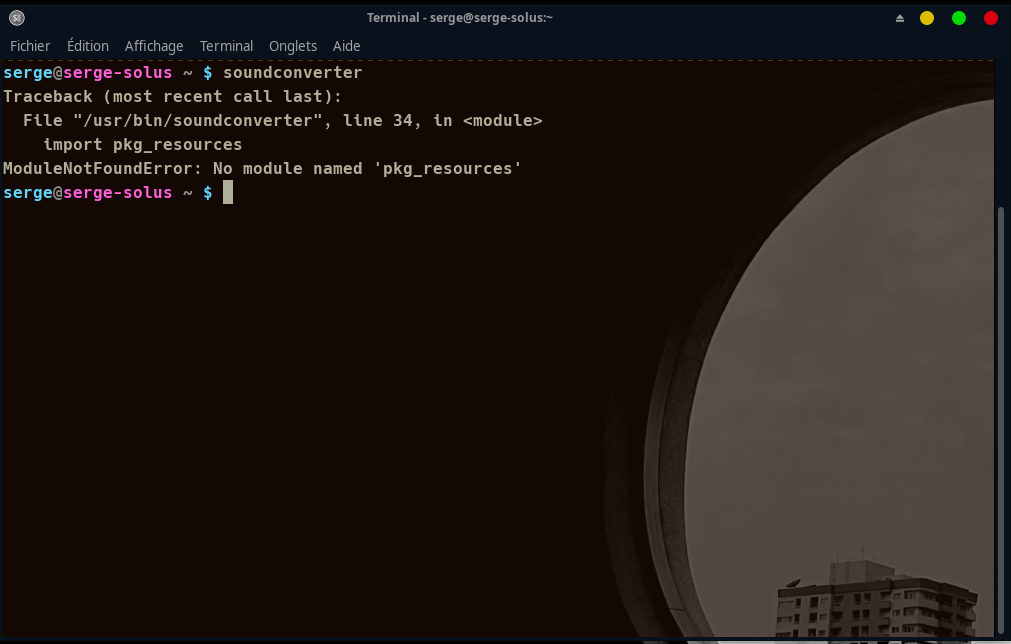This screenshot has height=644, width=1011.
Task: Click the terminal window menu icon in the title bar
Action: point(17,18)
